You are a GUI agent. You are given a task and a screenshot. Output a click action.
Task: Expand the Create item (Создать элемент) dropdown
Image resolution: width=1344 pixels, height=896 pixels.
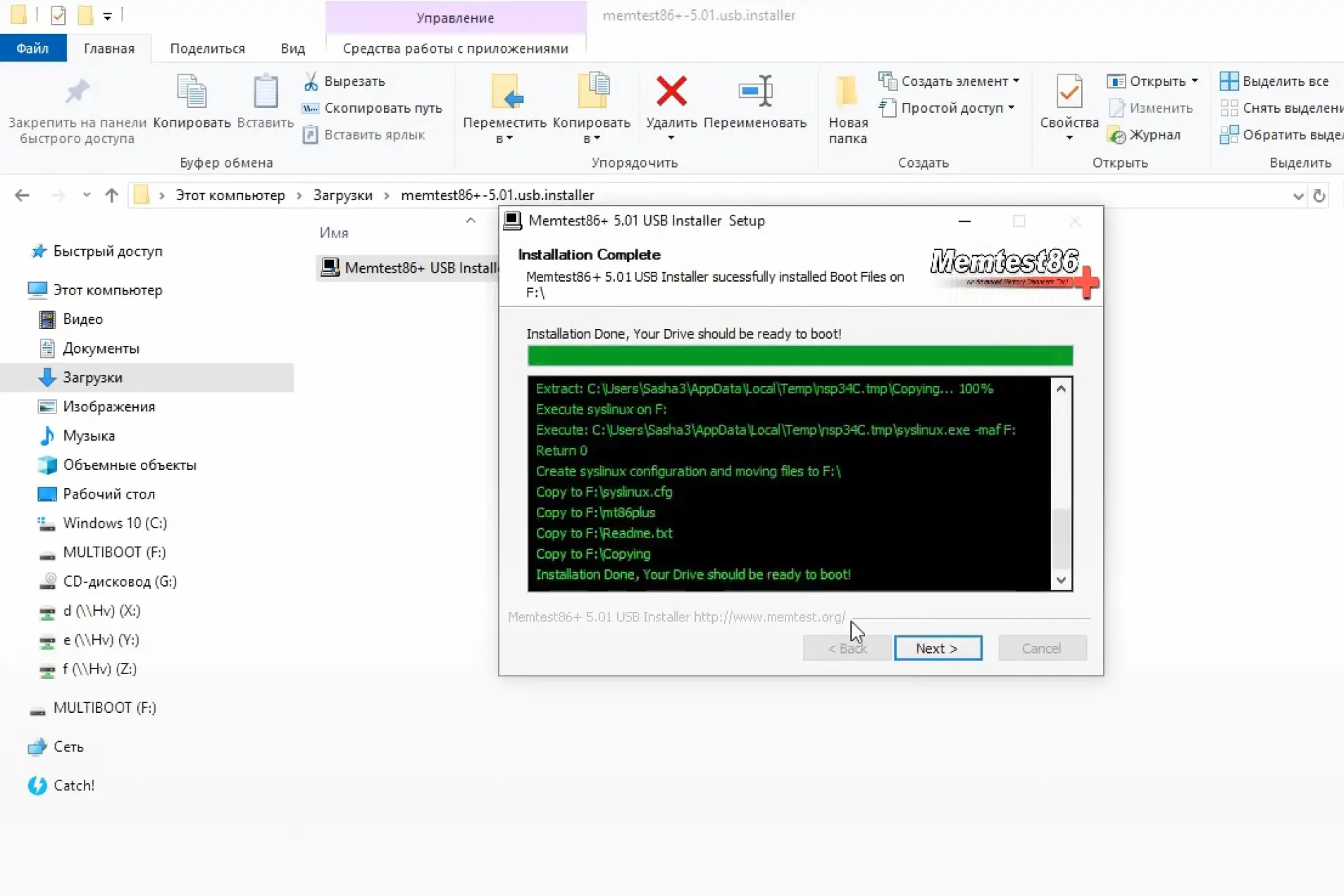[1016, 81]
